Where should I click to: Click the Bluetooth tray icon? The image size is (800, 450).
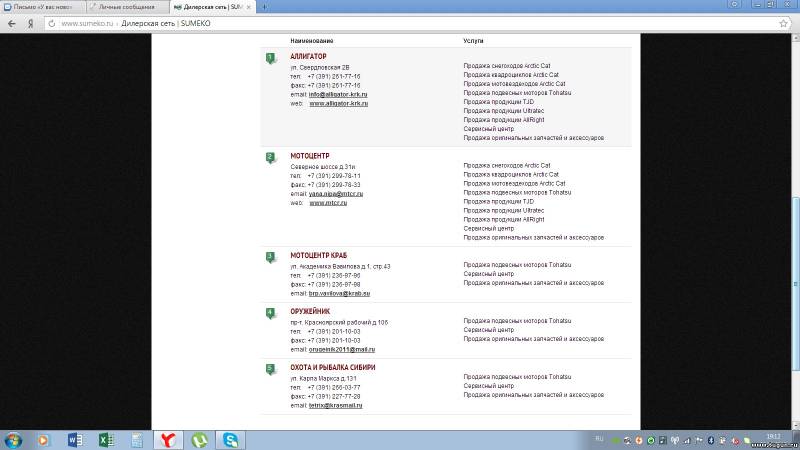coord(711,440)
